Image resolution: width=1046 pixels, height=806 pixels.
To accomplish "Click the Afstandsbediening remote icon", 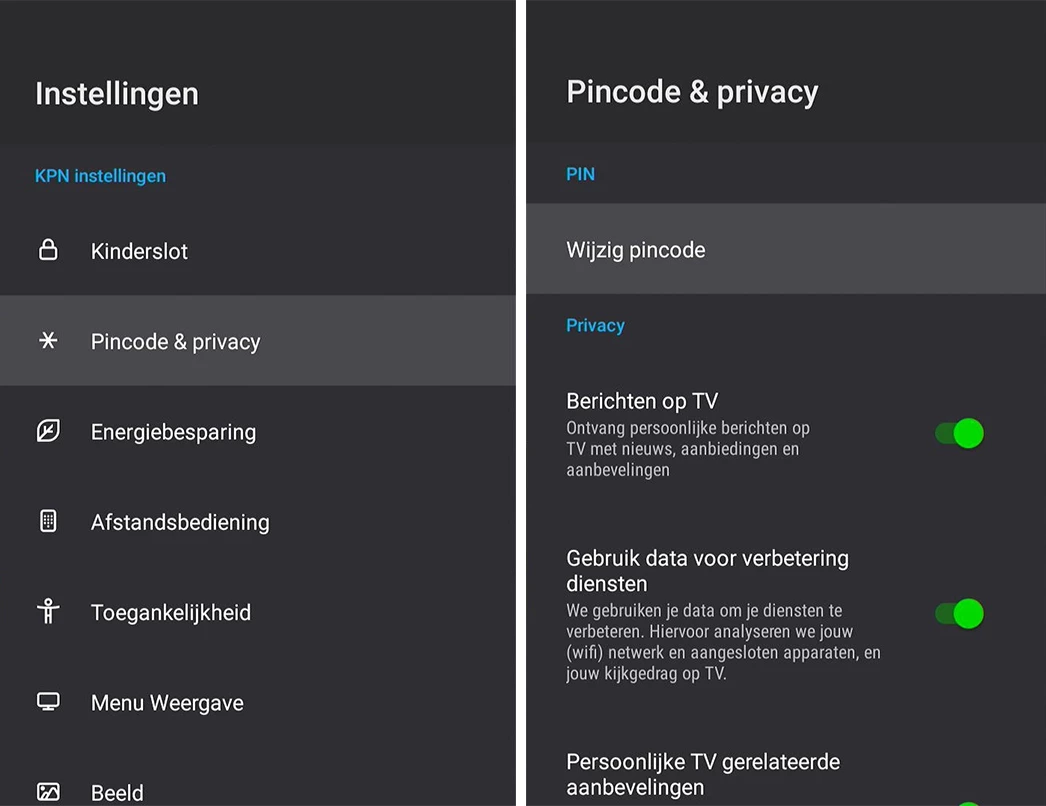I will (48, 521).
